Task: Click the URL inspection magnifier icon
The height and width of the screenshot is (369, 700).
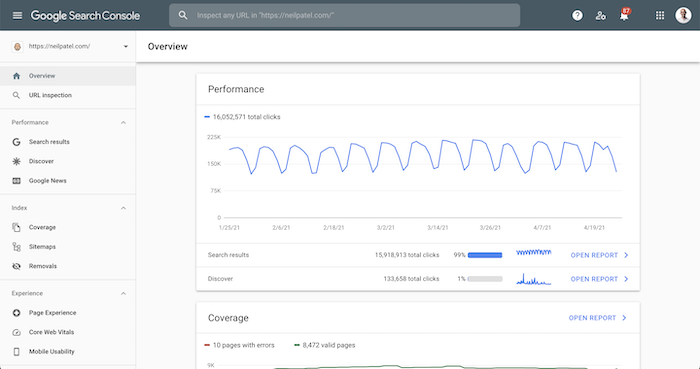Action: tap(17, 95)
